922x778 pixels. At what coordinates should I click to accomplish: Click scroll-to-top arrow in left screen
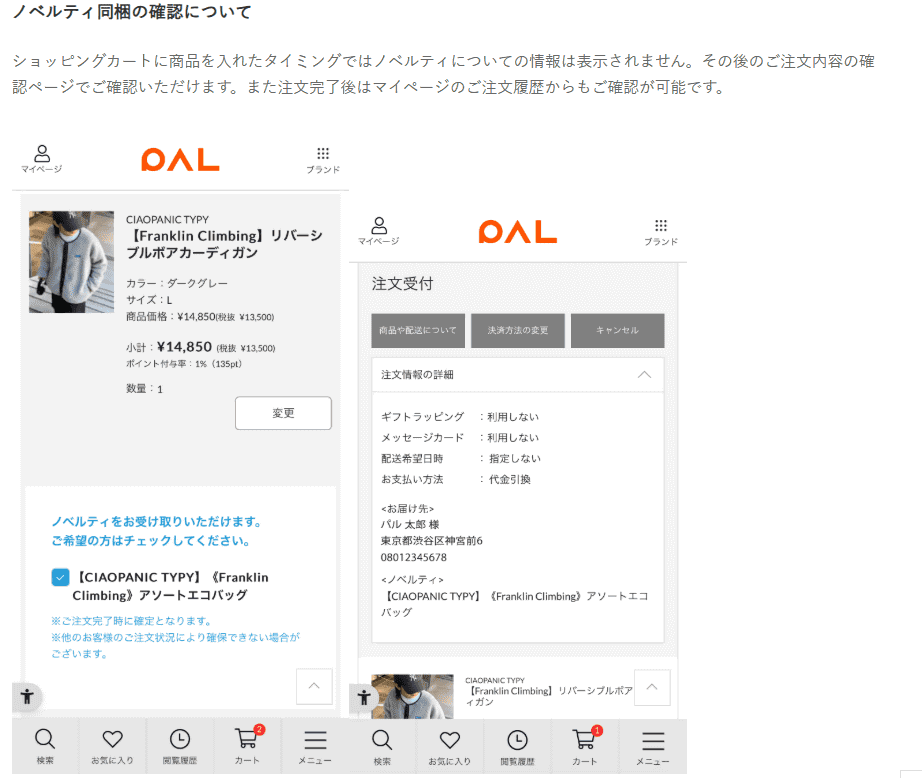click(314, 686)
